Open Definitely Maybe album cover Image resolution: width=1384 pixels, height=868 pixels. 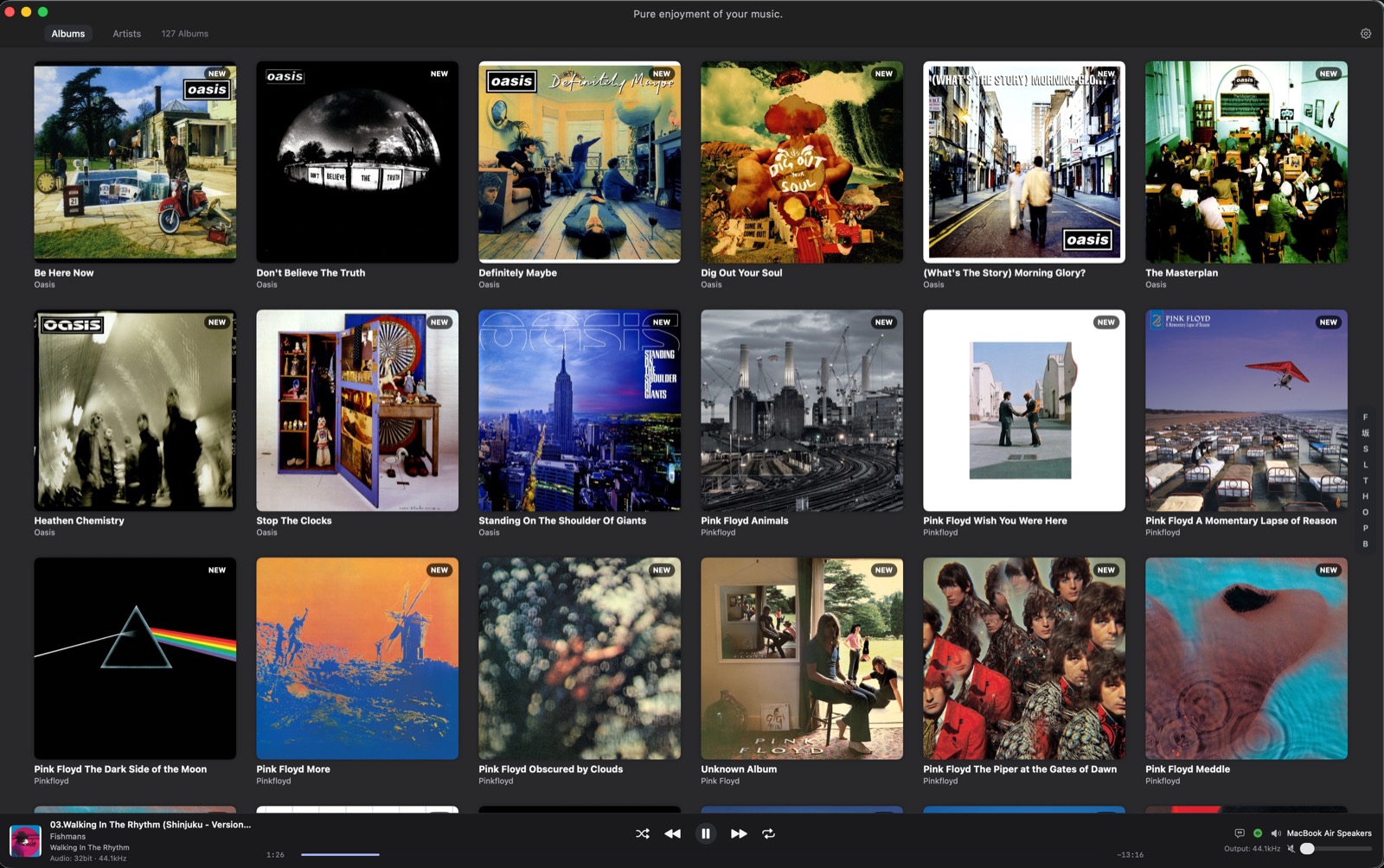pyautogui.click(x=580, y=162)
